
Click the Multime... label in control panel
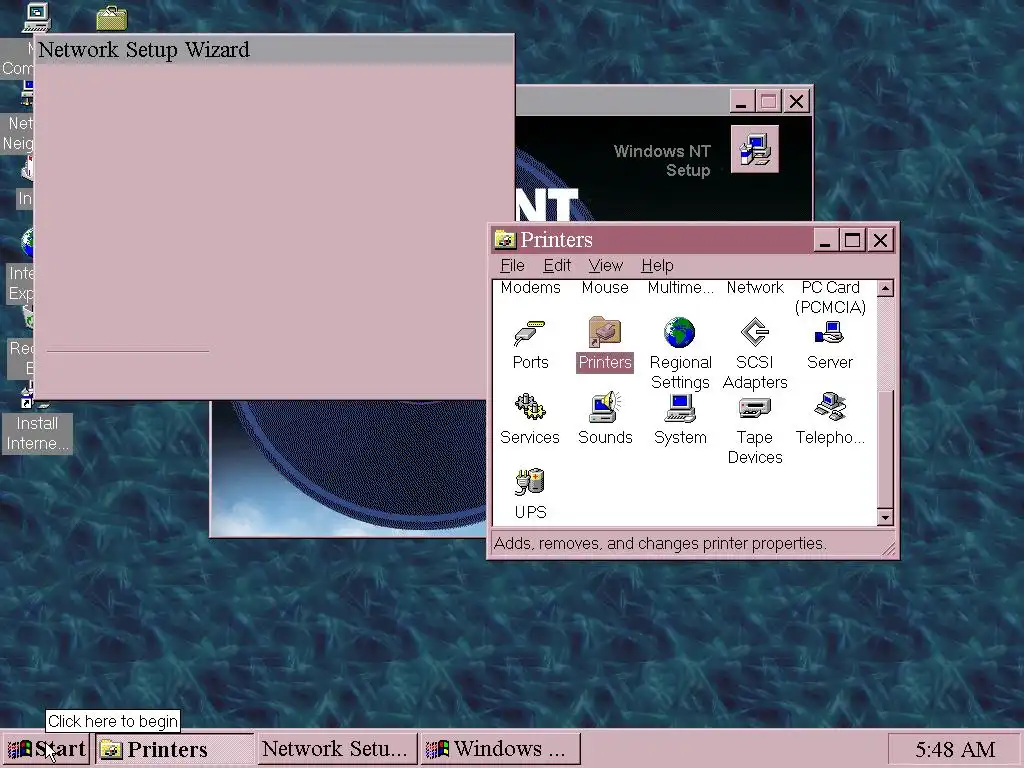[680, 287]
